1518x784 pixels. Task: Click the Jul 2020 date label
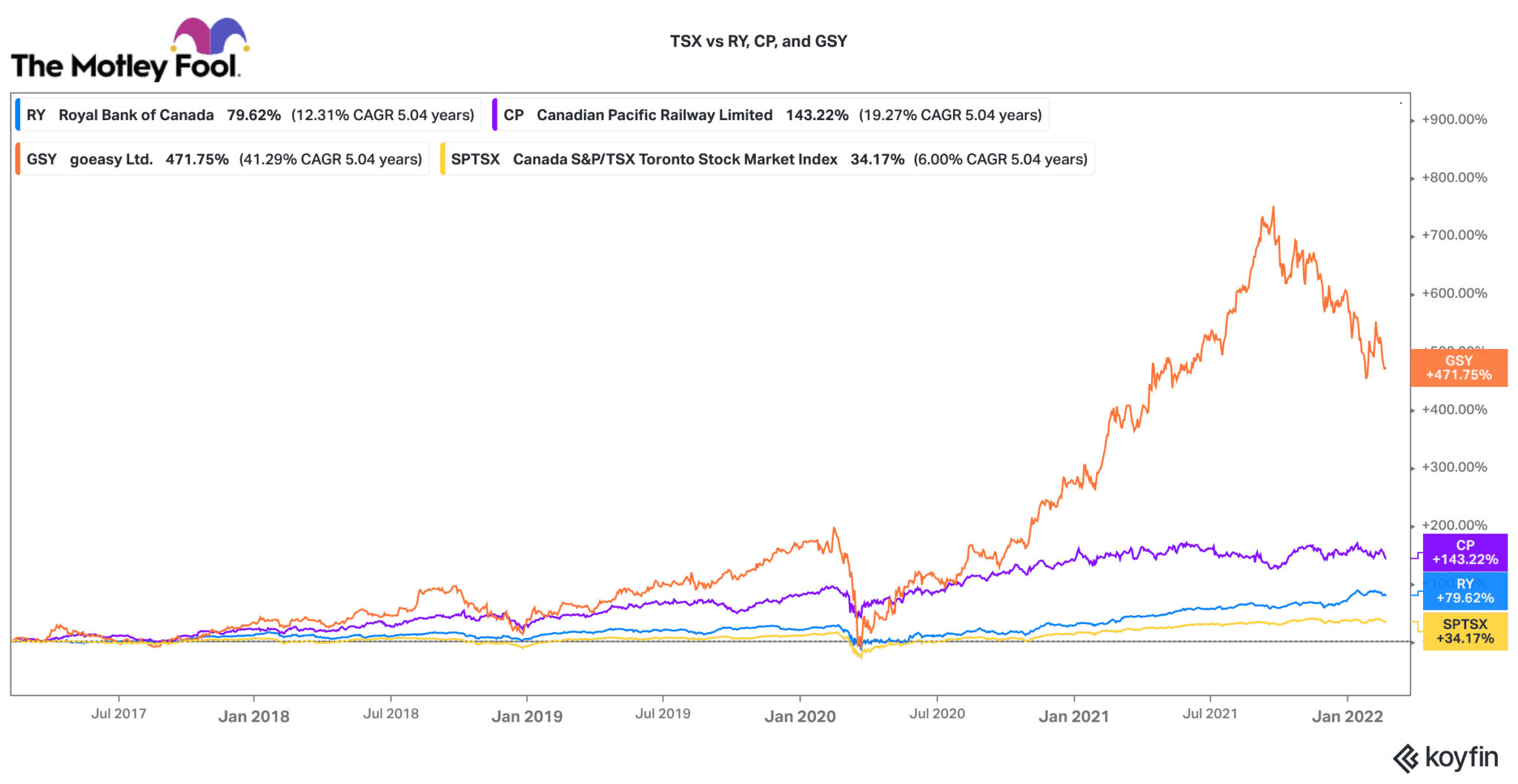click(937, 714)
